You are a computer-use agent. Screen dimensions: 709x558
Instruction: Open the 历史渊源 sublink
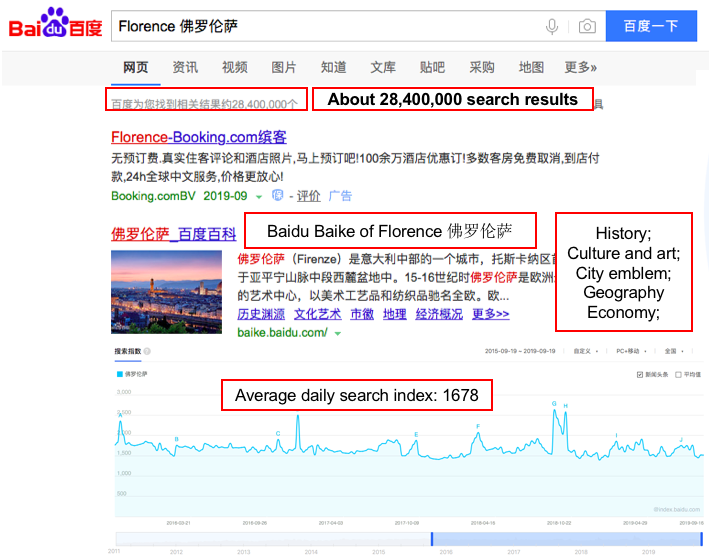pyautogui.click(x=261, y=314)
